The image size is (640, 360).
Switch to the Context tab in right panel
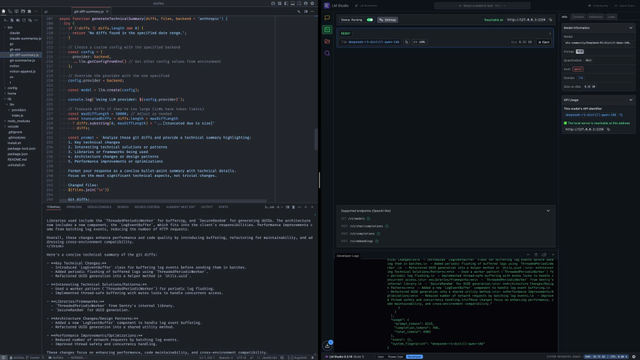tap(578, 17)
